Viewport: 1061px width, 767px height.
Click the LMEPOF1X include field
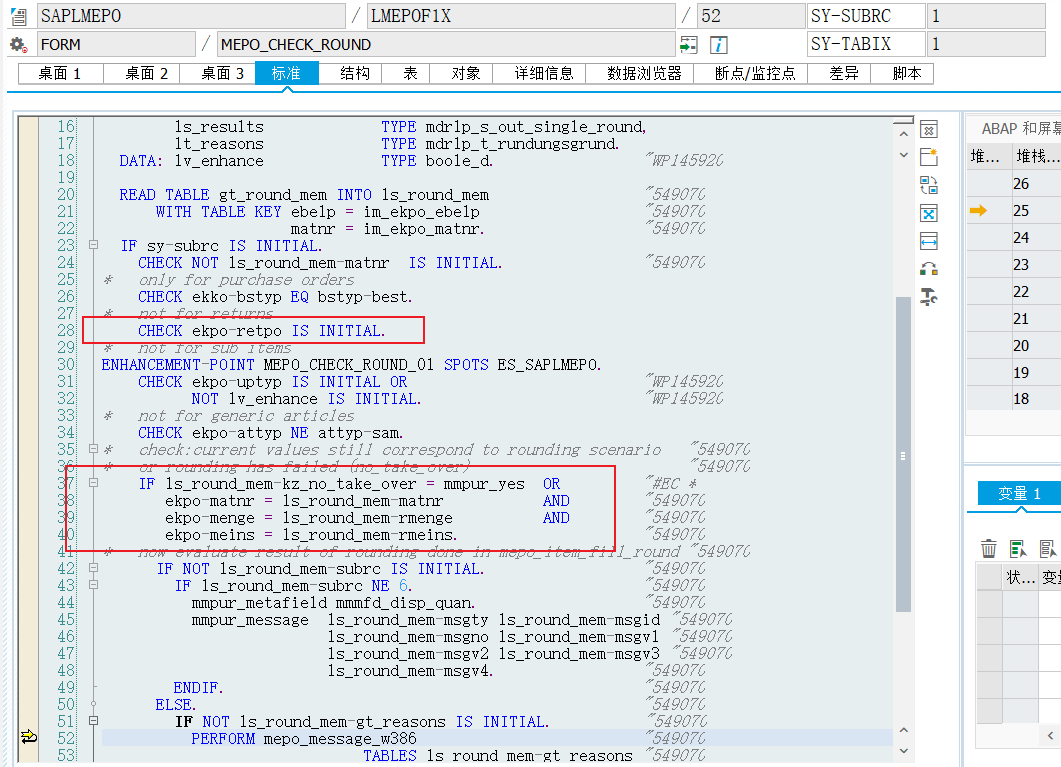521,16
